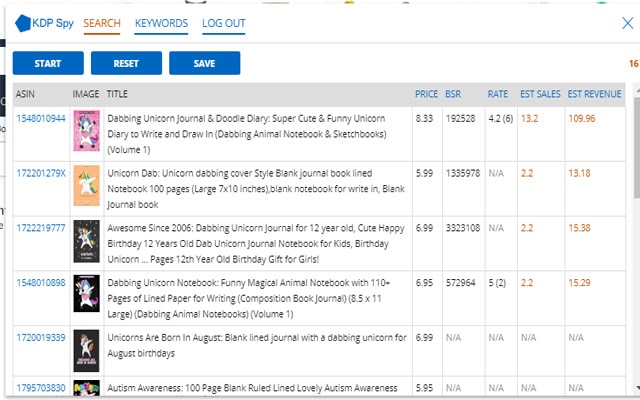
Task: Click the START button
Action: 48,63
